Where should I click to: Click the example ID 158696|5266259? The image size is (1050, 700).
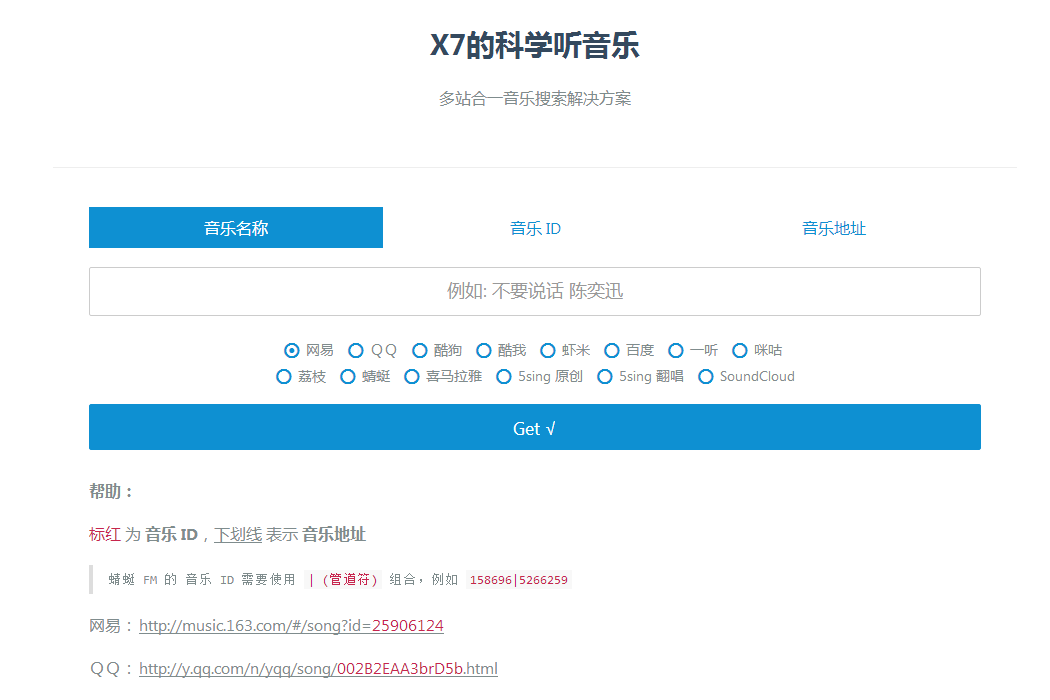click(x=518, y=580)
